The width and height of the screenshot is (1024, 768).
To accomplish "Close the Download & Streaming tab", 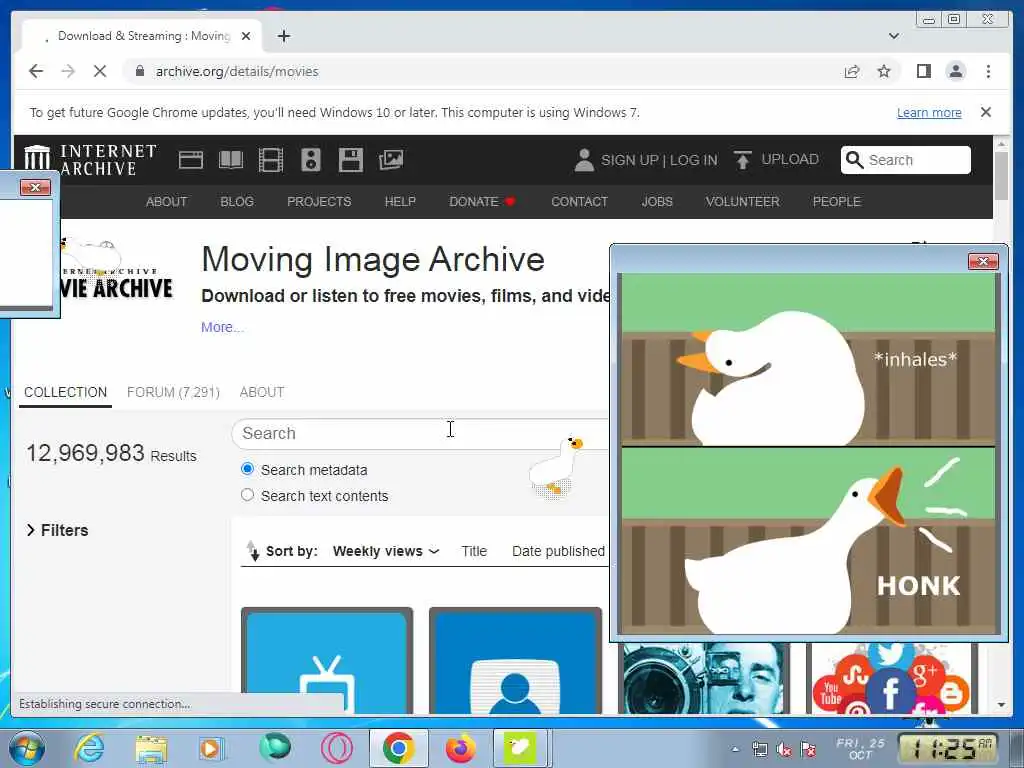I will click(x=246, y=36).
